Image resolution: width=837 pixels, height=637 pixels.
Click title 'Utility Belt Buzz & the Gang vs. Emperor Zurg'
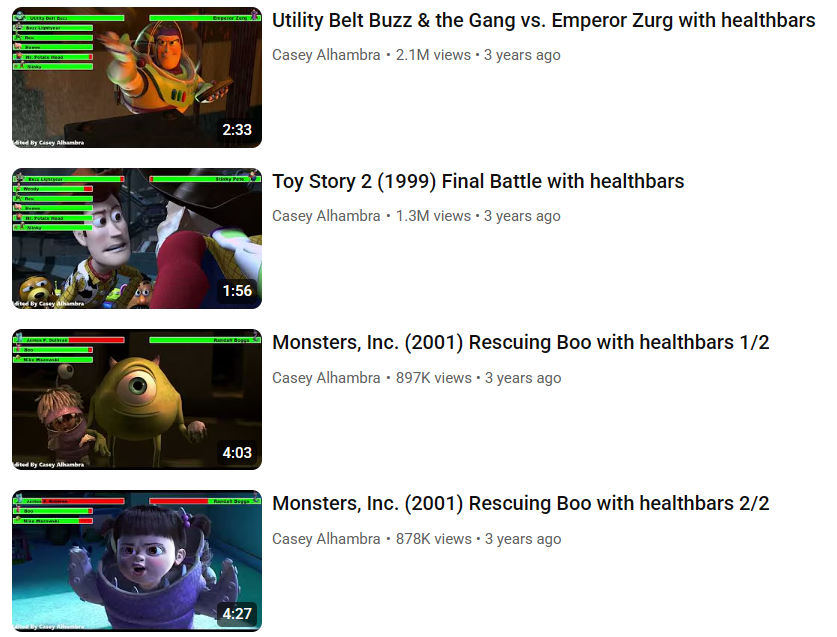coord(543,20)
